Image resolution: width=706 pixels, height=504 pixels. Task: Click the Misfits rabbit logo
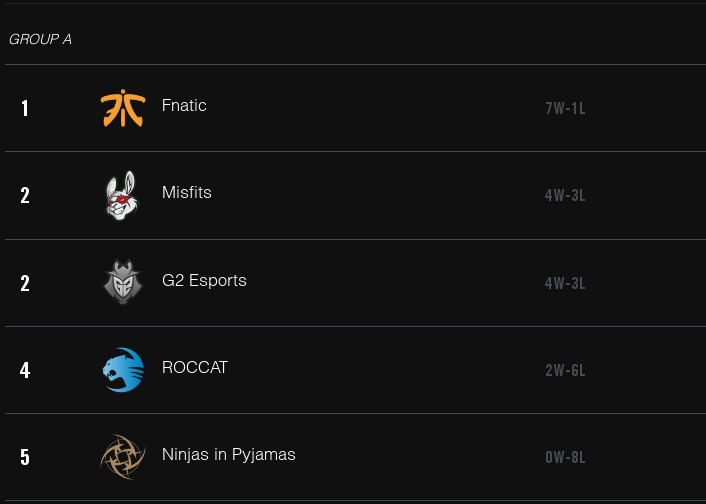(122, 195)
